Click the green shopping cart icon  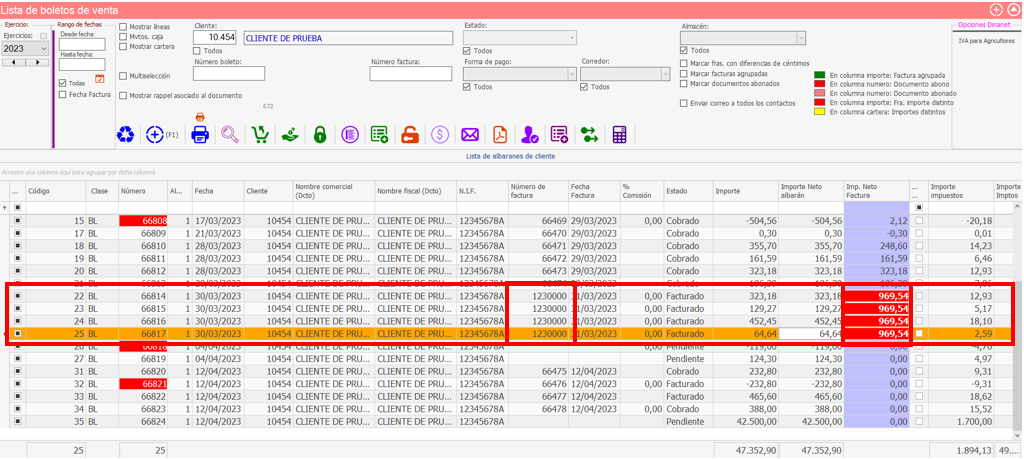point(260,134)
